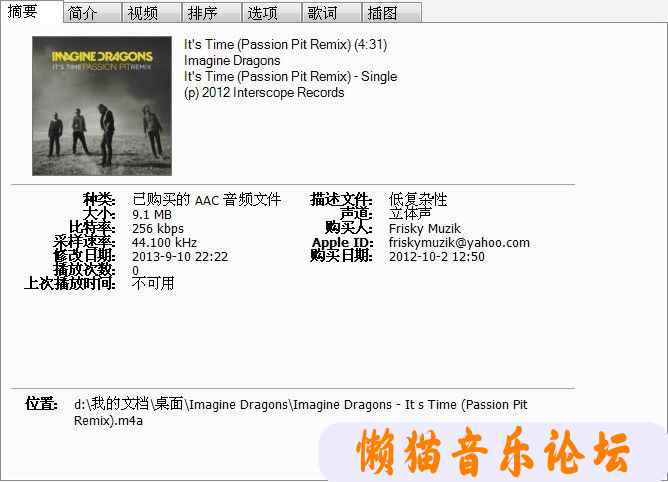Click the channels value "立体声"
668x482 pixels.
[410, 214]
